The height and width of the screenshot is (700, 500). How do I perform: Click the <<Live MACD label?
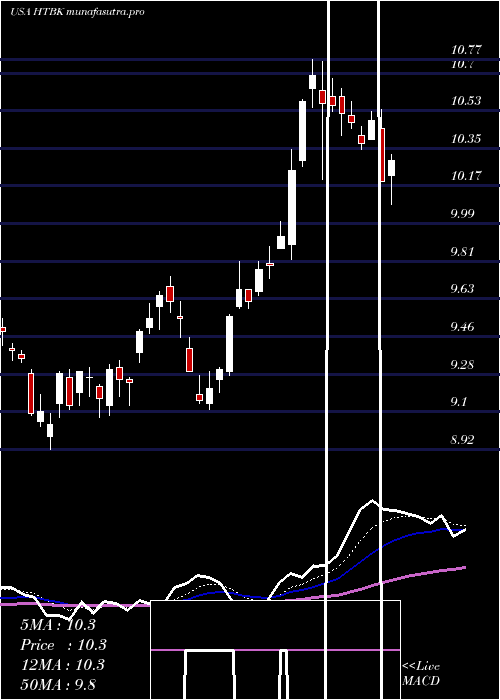tap(421, 673)
